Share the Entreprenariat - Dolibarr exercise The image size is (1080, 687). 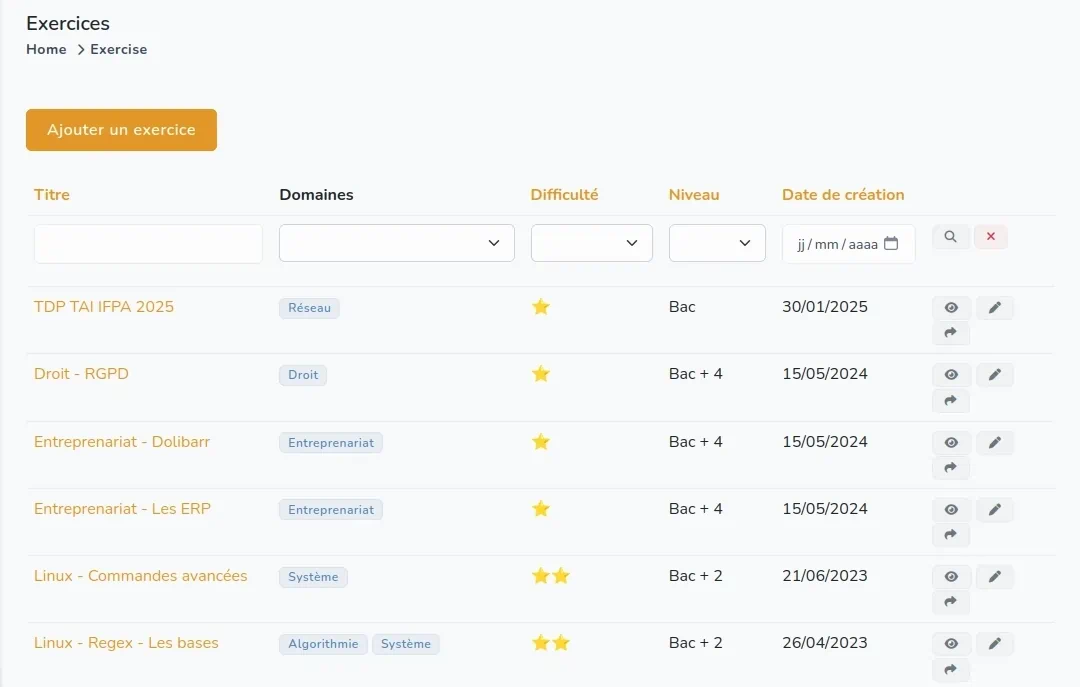point(950,468)
